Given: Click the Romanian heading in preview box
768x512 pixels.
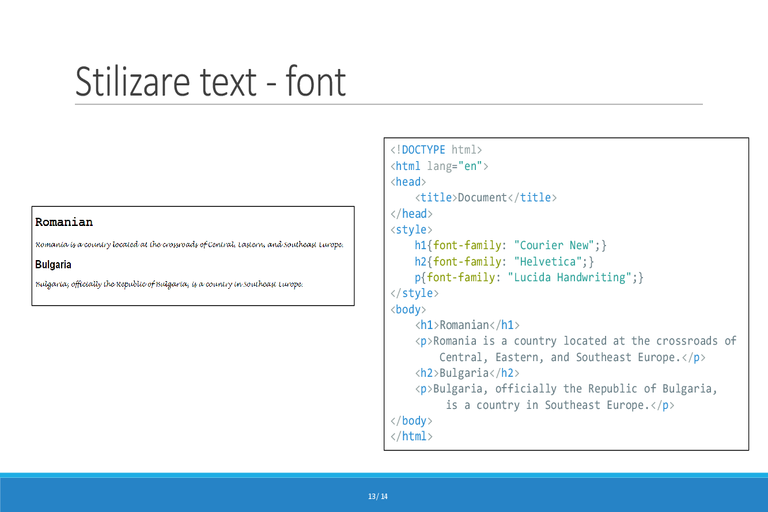Looking at the screenshot, I should 64,222.
